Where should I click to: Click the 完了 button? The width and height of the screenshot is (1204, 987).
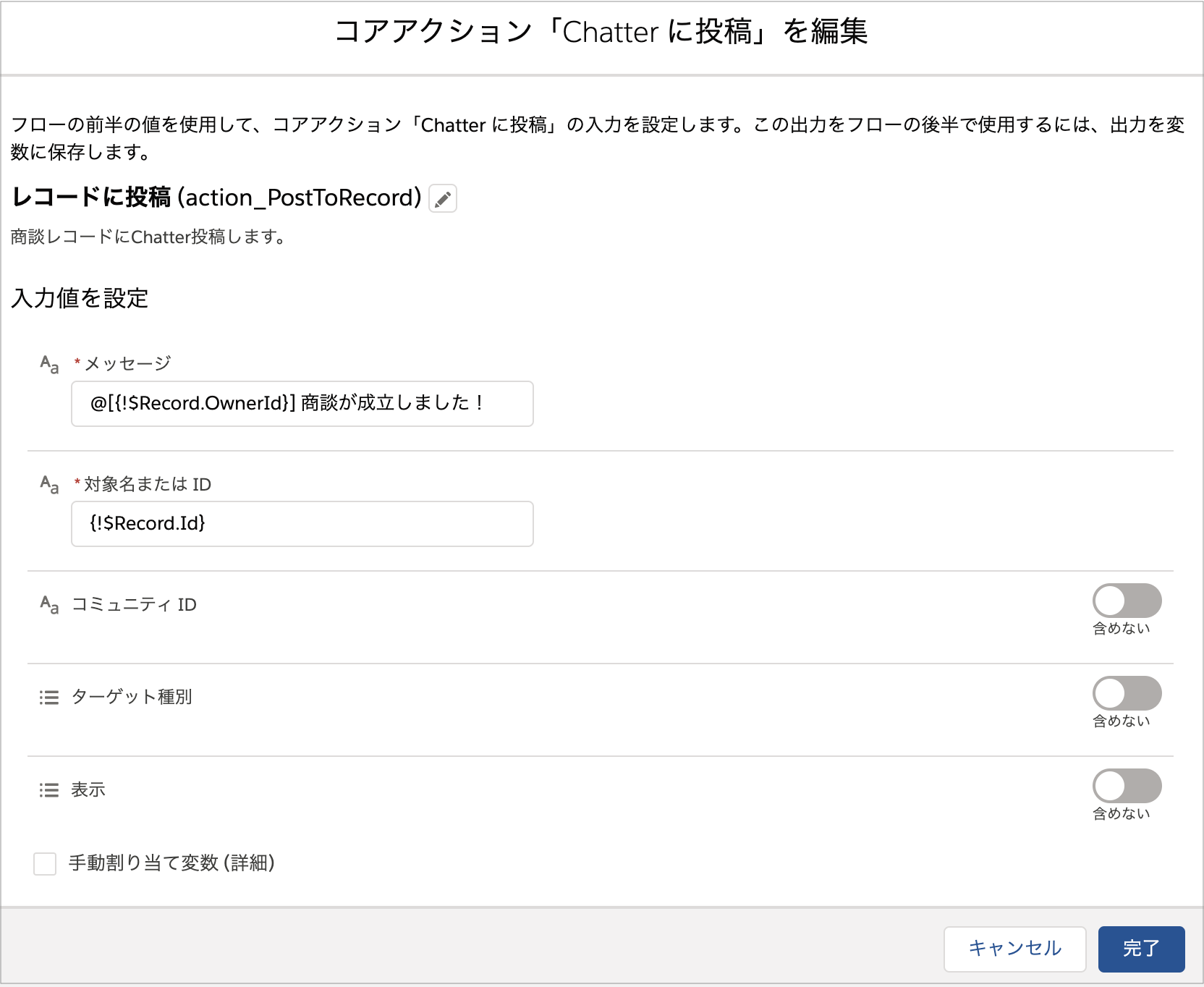click(x=1142, y=949)
